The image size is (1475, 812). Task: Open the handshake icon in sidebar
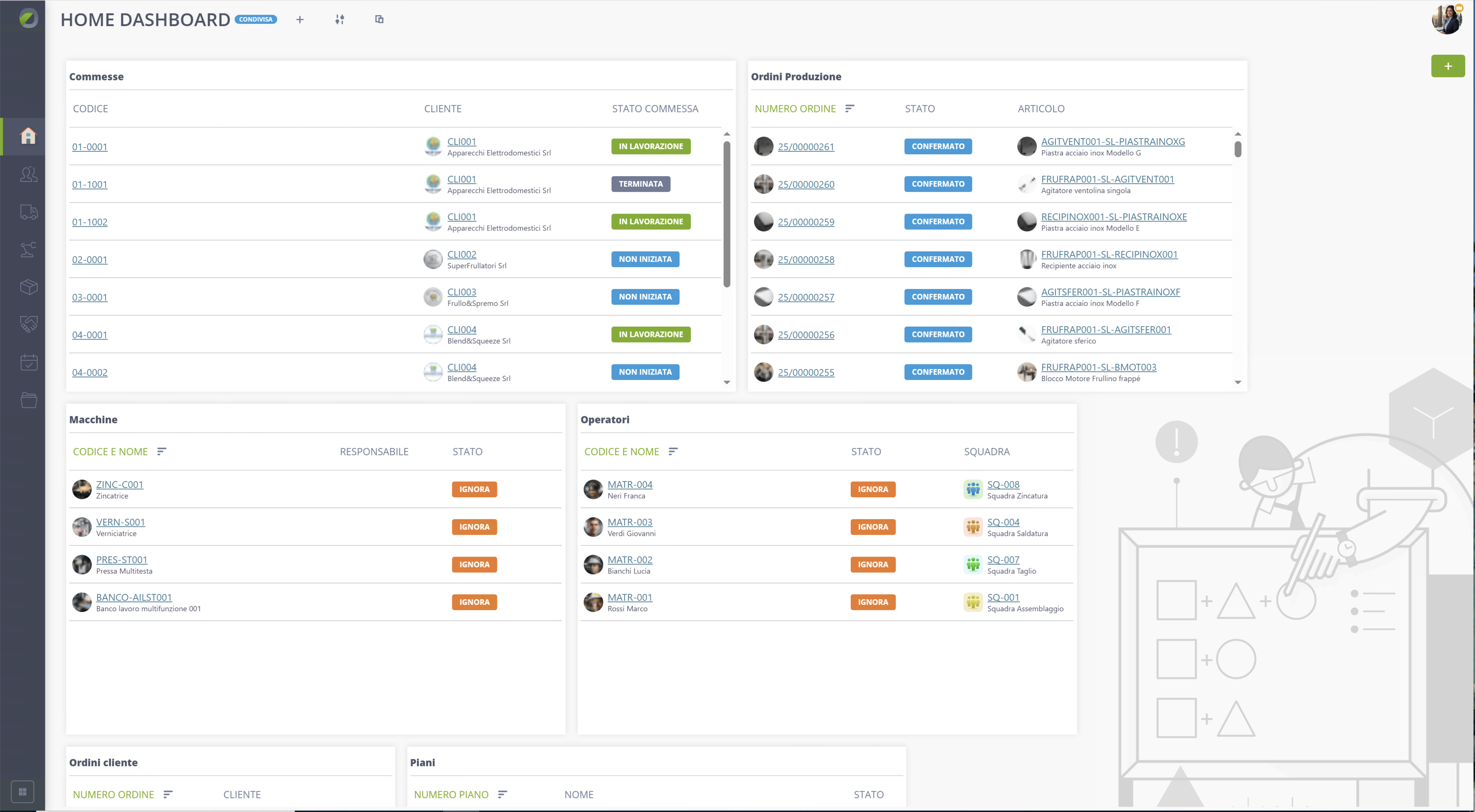point(28,324)
